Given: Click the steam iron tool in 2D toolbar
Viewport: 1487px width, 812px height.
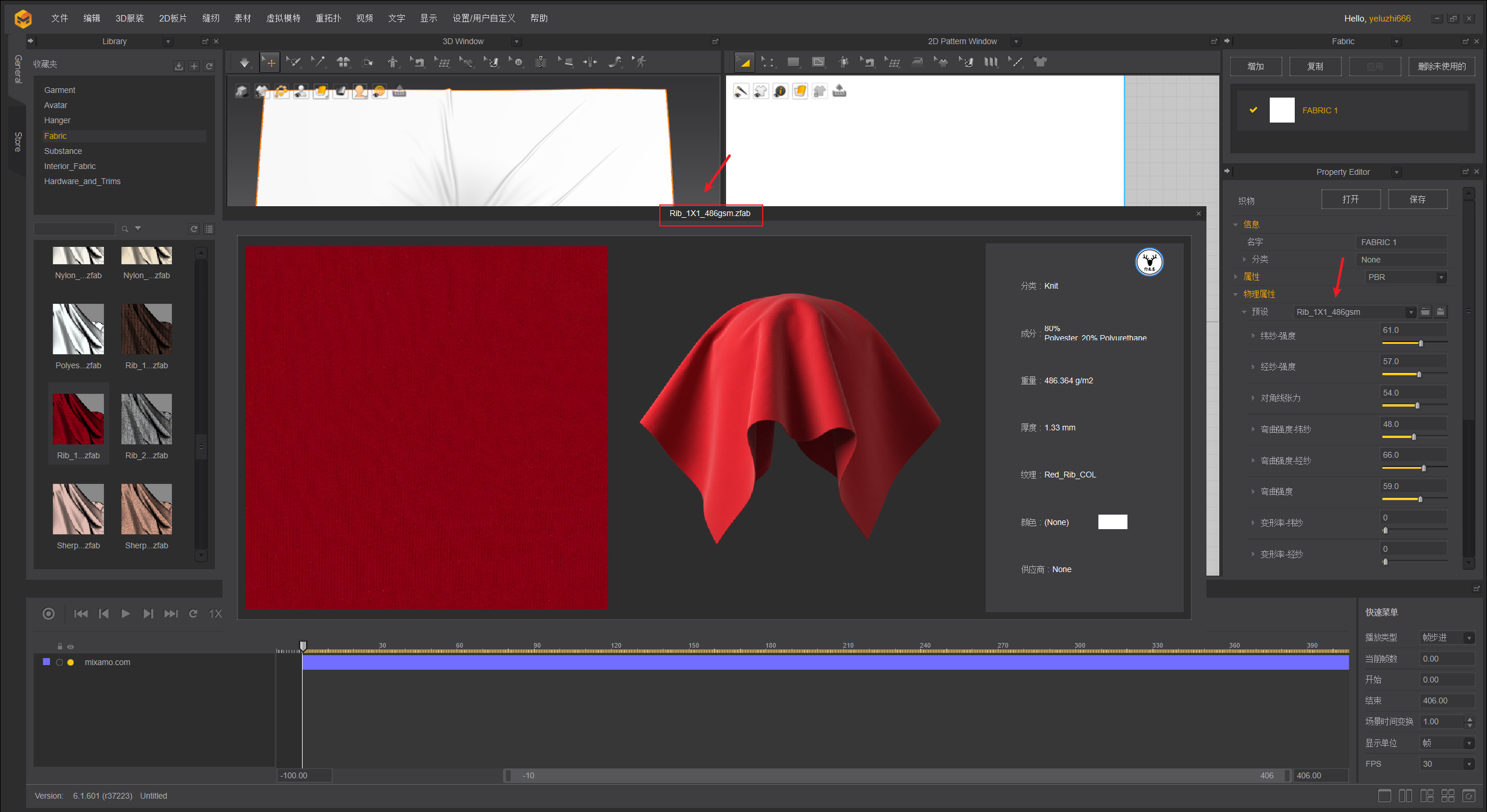Looking at the screenshot, I should (917, 62).
